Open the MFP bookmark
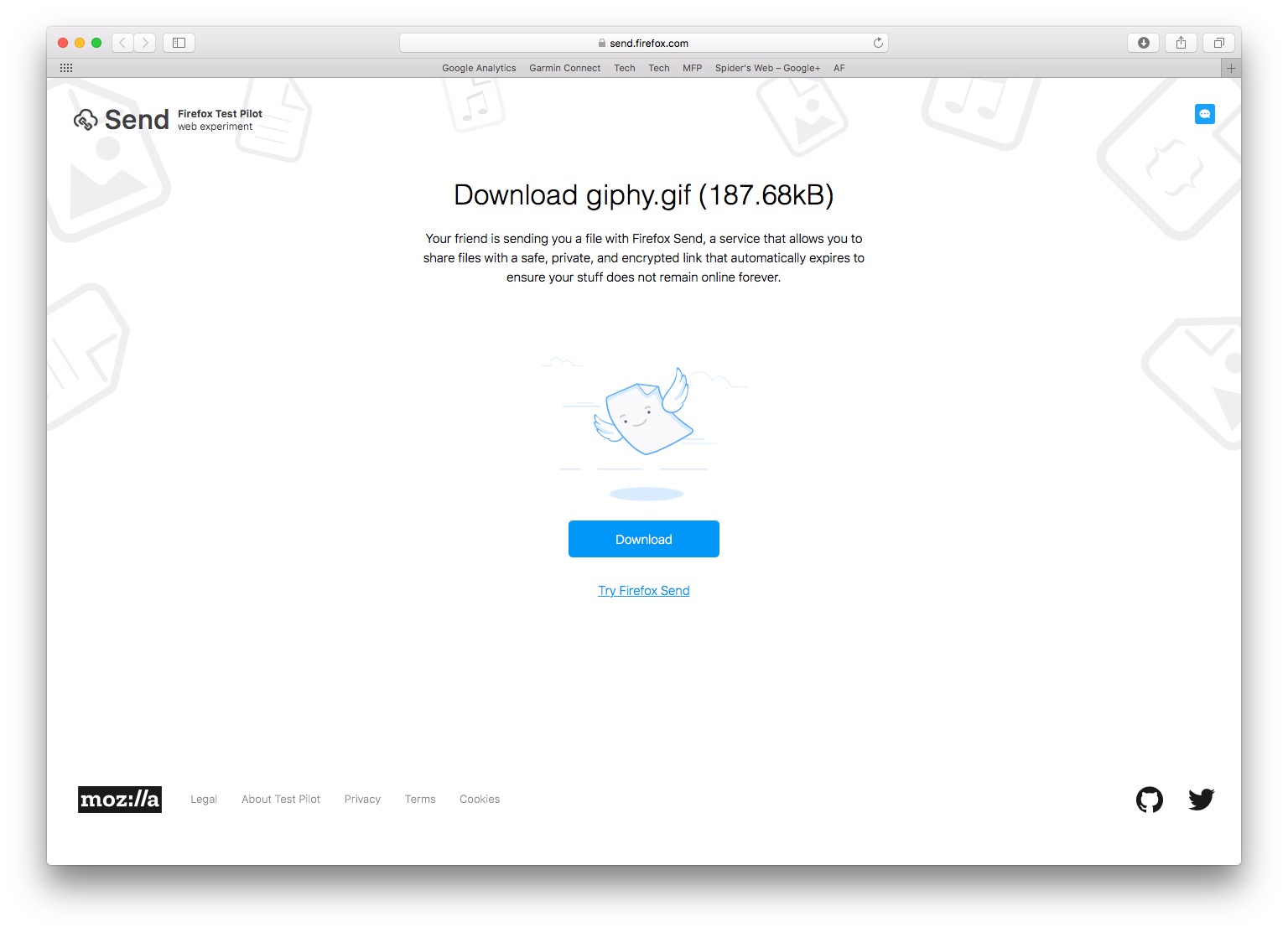Image resolution: width=1288 pixels, height=932 pixels. click(x=692, y=68)
